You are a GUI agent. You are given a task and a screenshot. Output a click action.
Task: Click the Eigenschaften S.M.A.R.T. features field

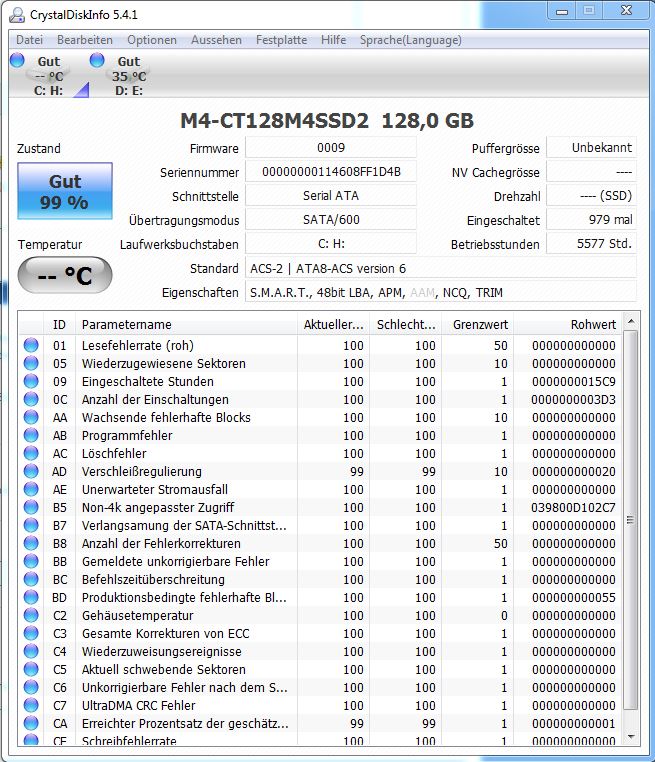(441, 293)
